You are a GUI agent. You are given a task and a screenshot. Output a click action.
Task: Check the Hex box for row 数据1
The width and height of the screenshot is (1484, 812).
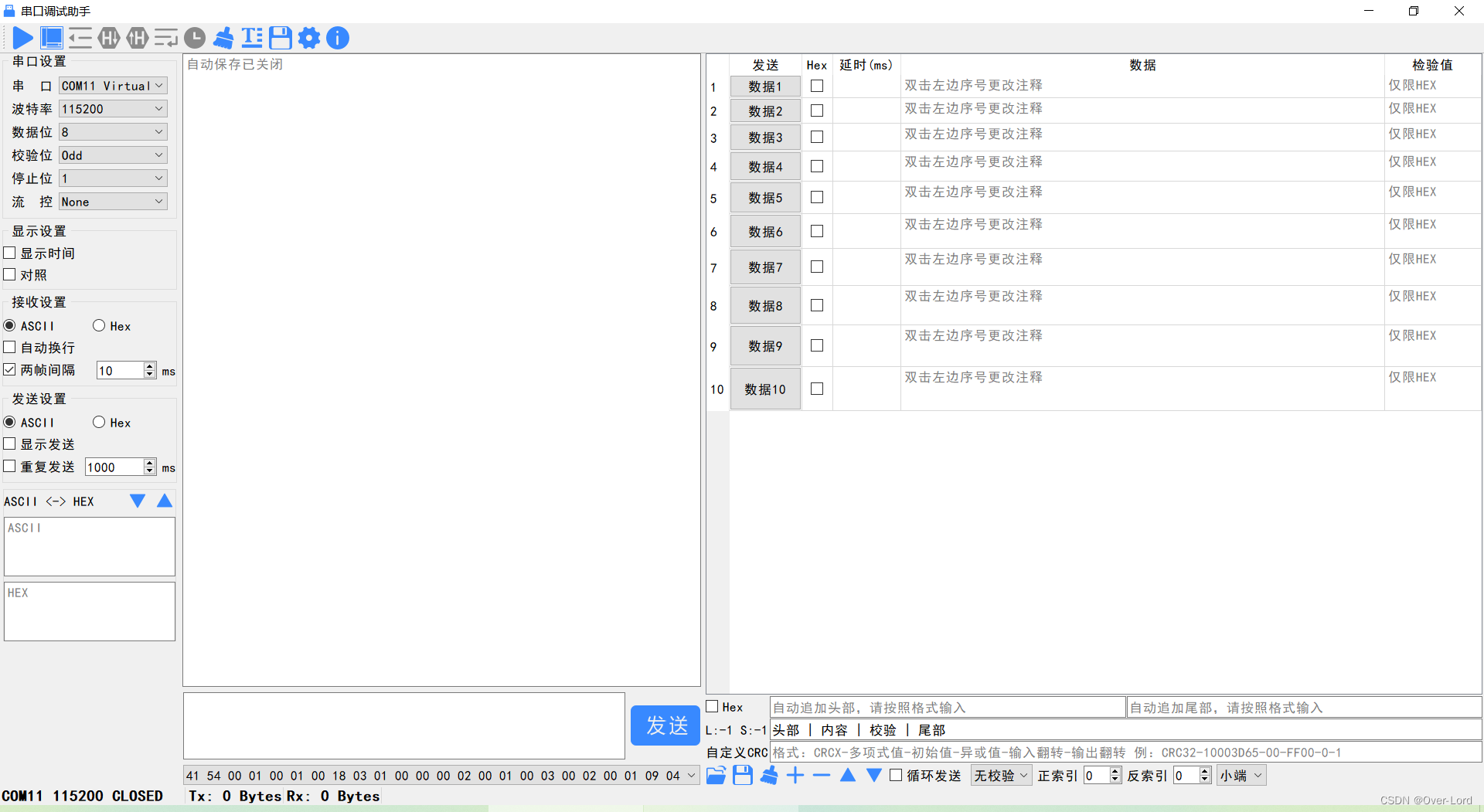[817, 86]
